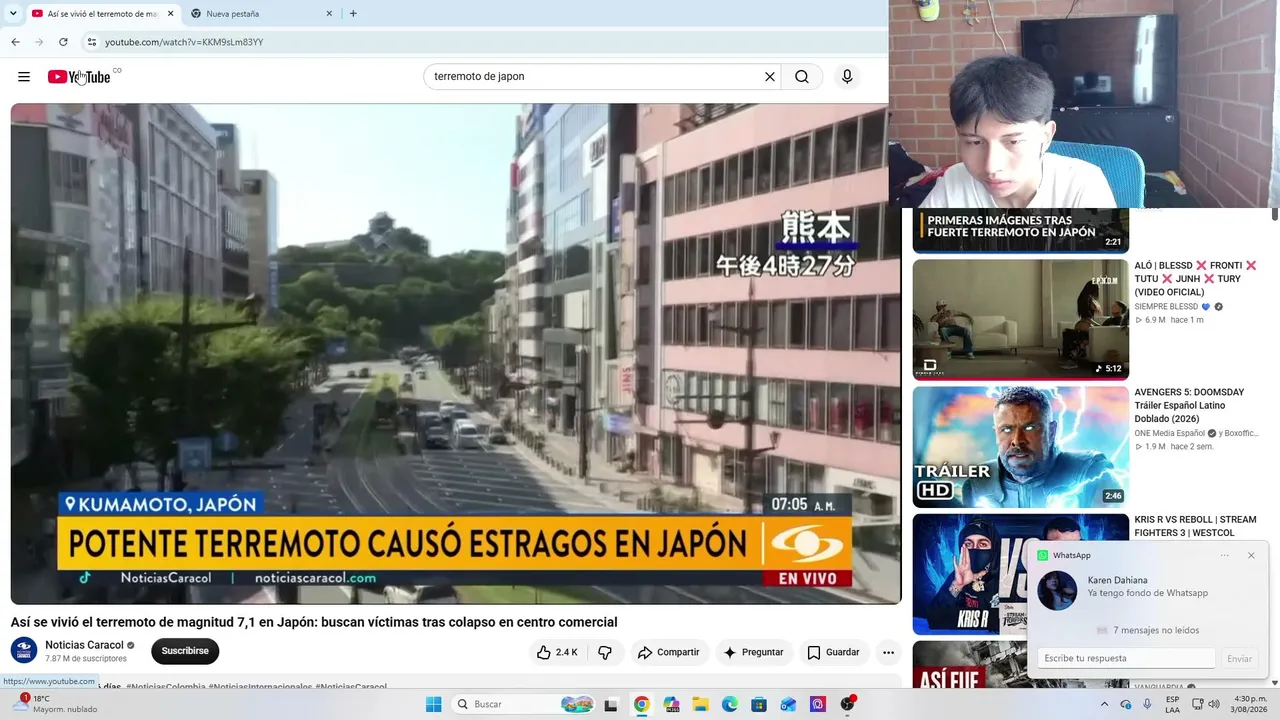Open a new browser tab
This screenshot has height=720, width=1280.
coord(353,14)
